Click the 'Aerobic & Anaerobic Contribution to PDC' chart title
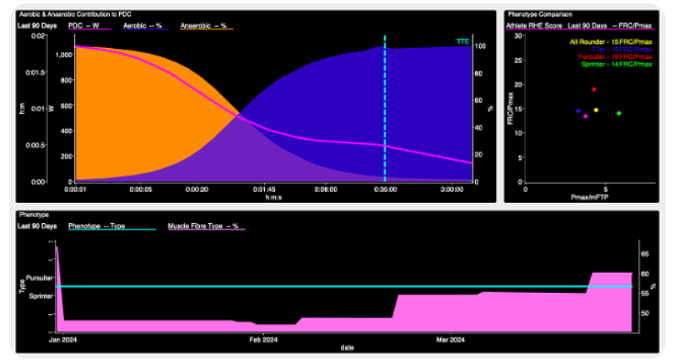The image size is (675, 362). point(75,14)
